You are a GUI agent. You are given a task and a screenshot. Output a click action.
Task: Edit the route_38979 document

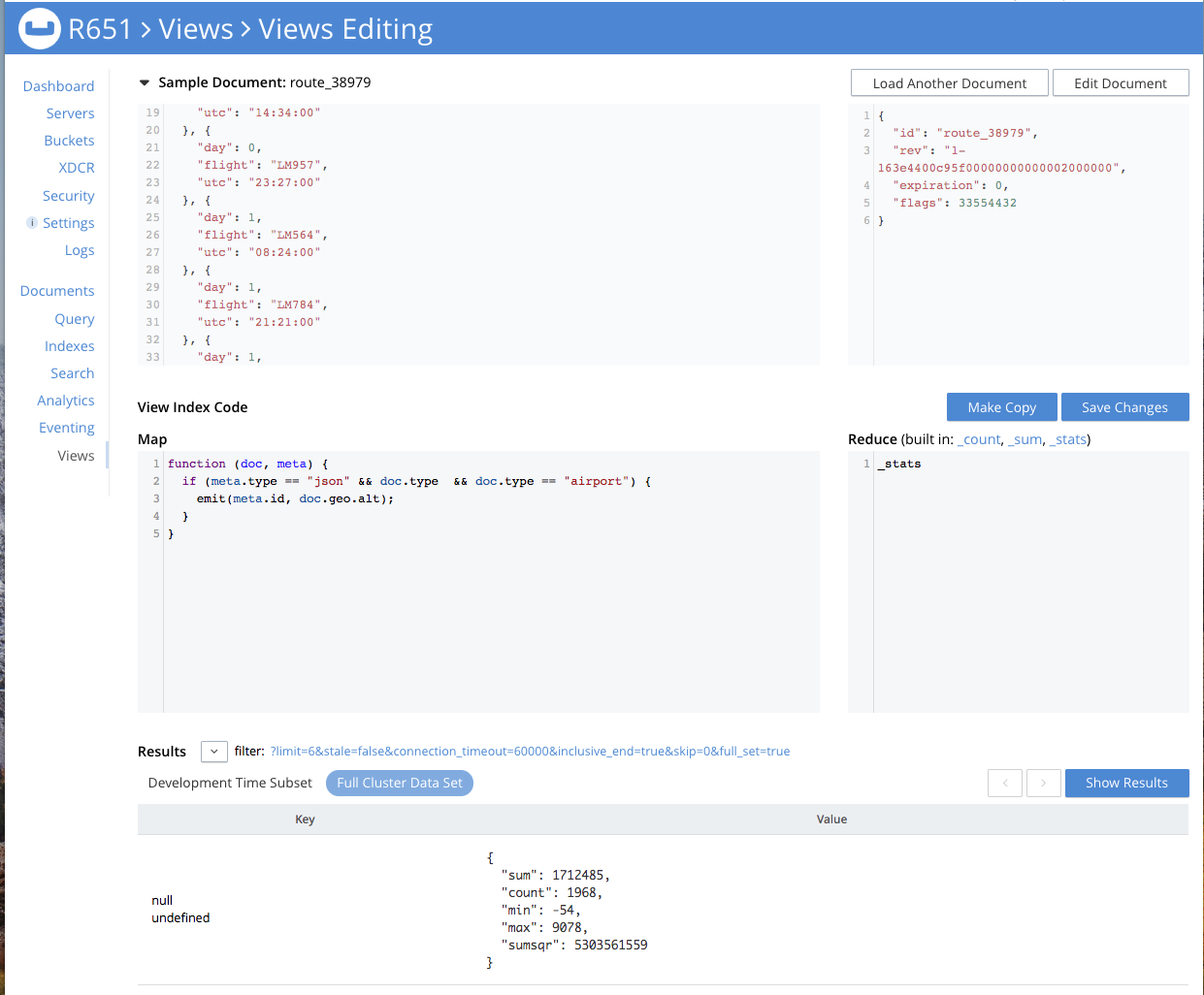click(1121, 82)
